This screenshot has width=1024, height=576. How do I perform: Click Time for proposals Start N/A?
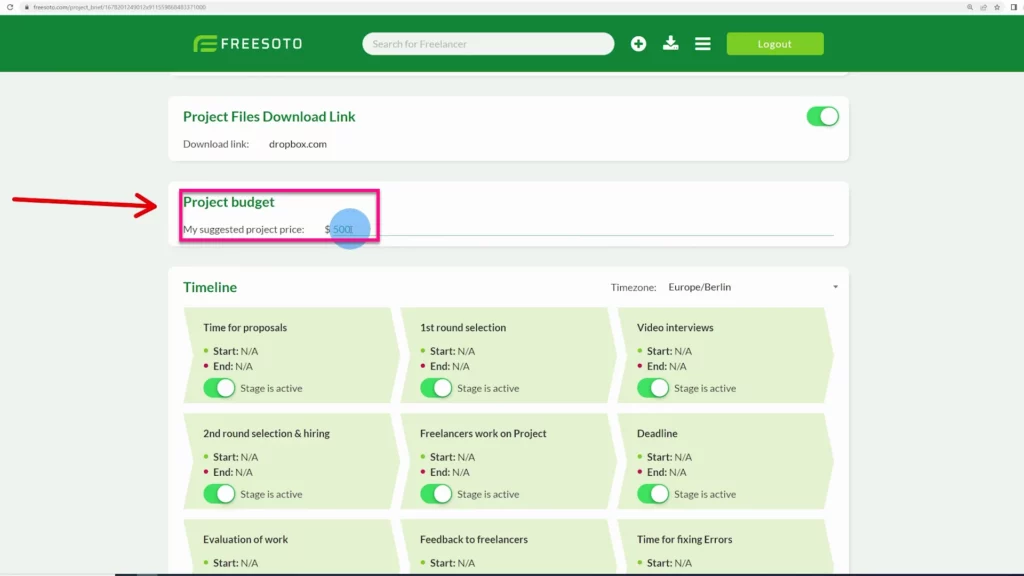[235, 351]
